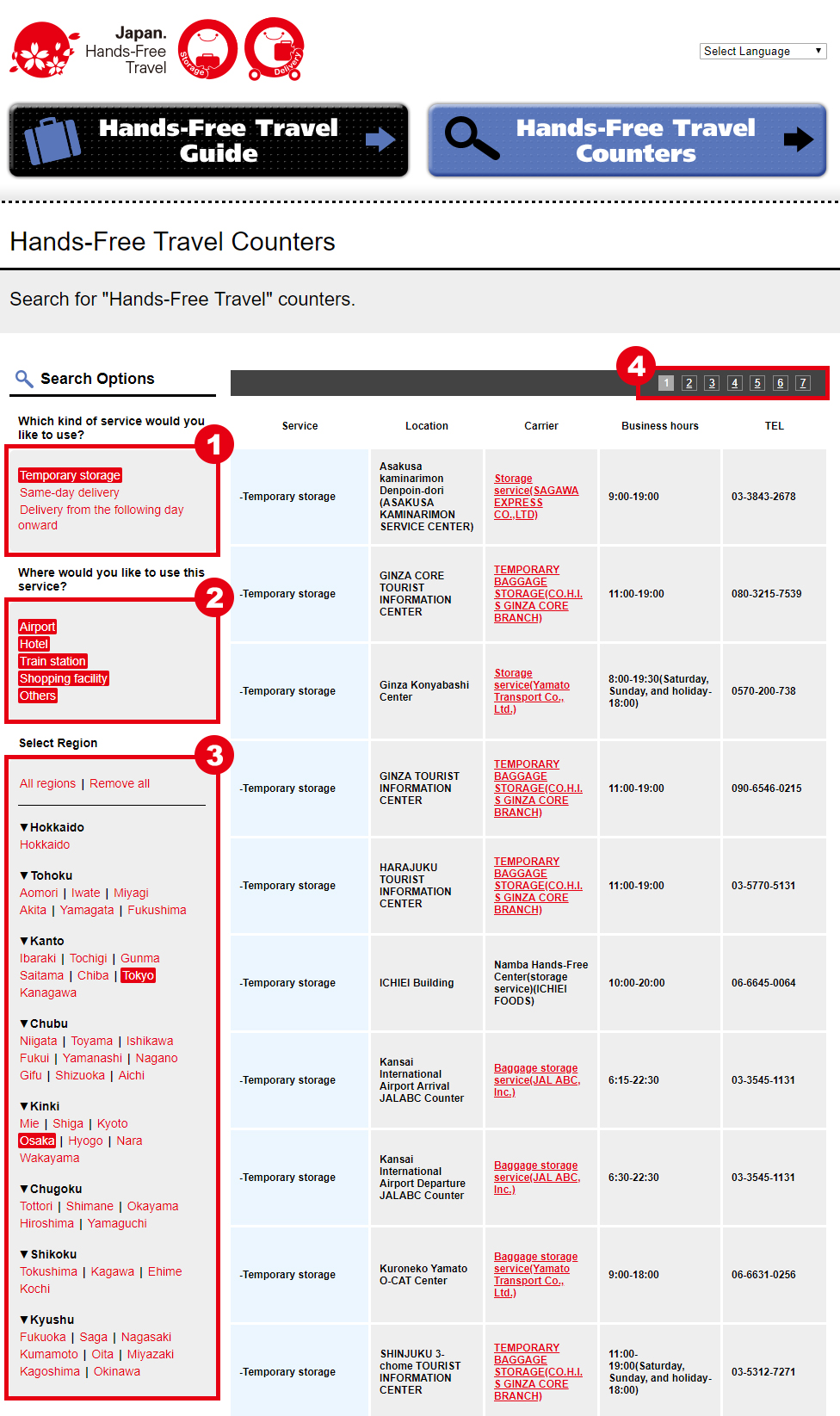Select All regions link
The image size is (840, 1416).
[48, 783]
